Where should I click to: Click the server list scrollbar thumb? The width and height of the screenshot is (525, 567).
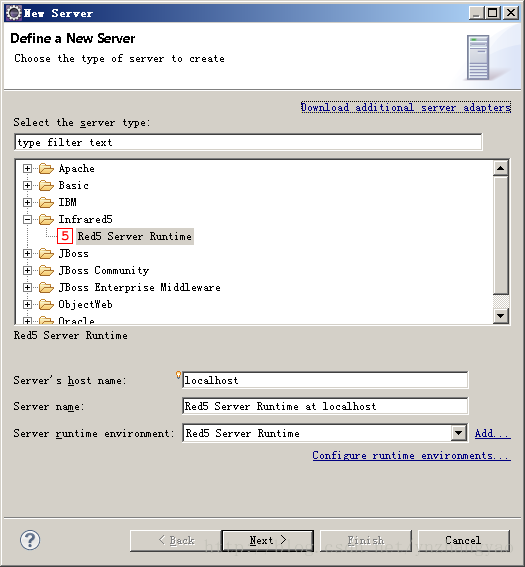(x=501, y=235)
